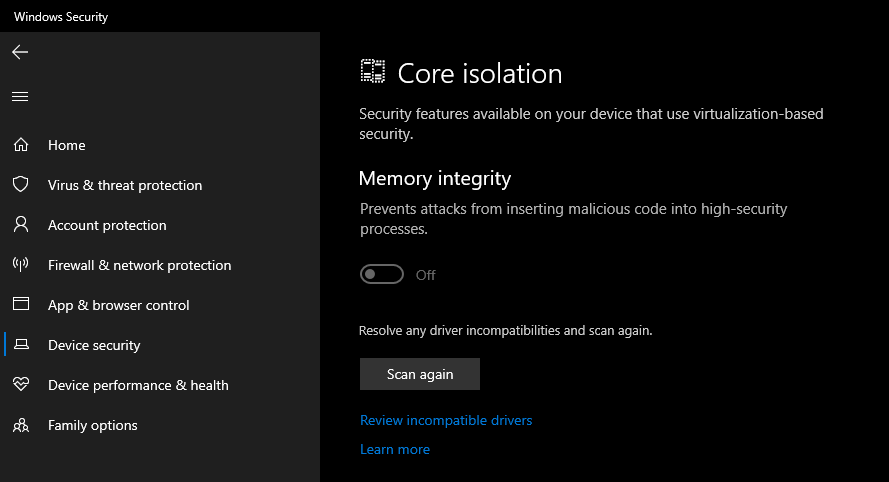Click the back arrow icon
This screenshot has width=889, height=482.
(x=20, y=52)
